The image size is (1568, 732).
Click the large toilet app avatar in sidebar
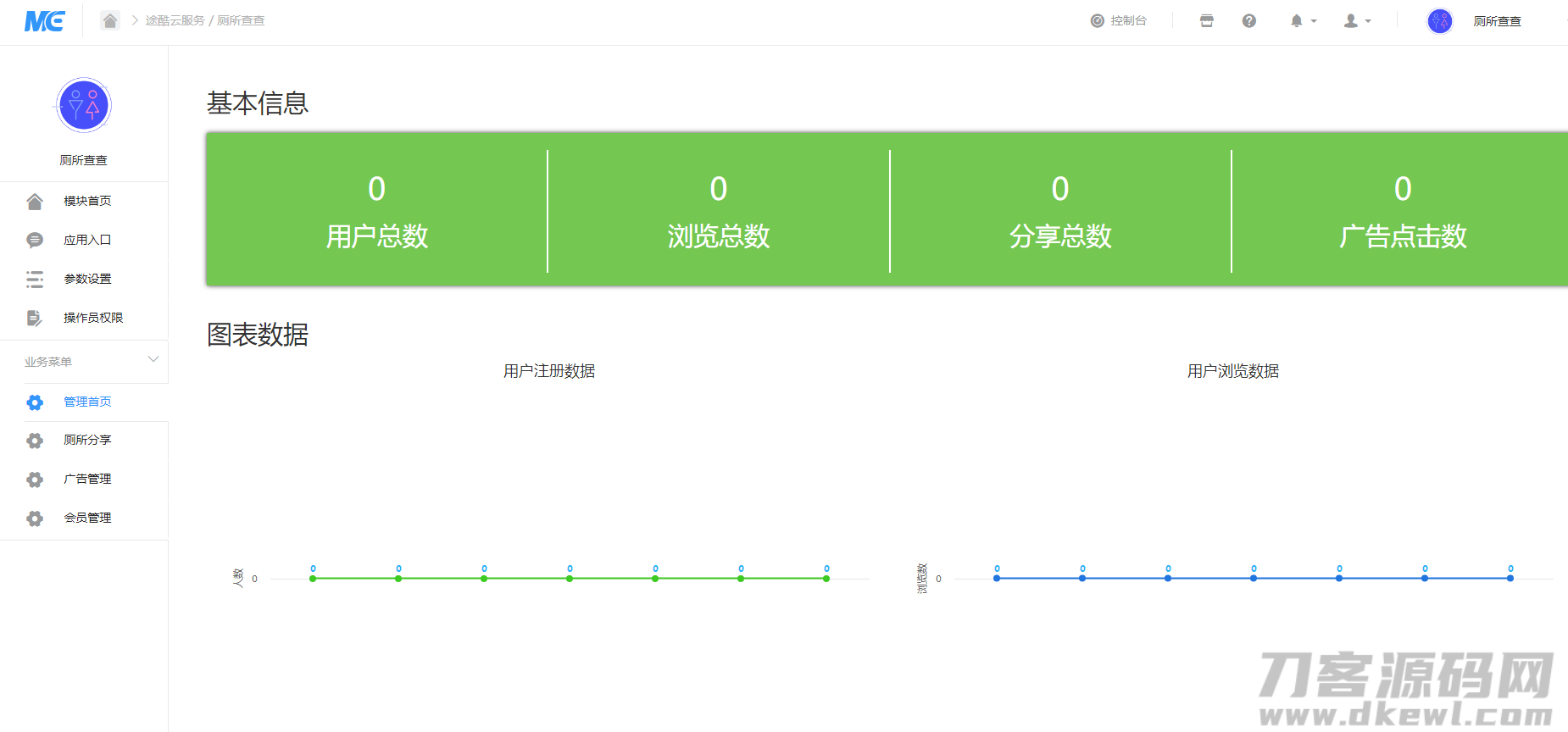click(84, 106)
